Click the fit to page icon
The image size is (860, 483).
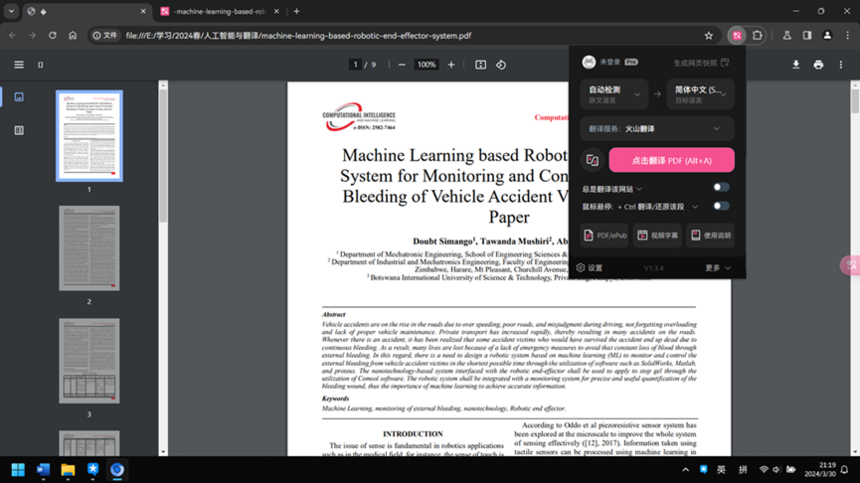pyautogui.click(x=480, y=65)
